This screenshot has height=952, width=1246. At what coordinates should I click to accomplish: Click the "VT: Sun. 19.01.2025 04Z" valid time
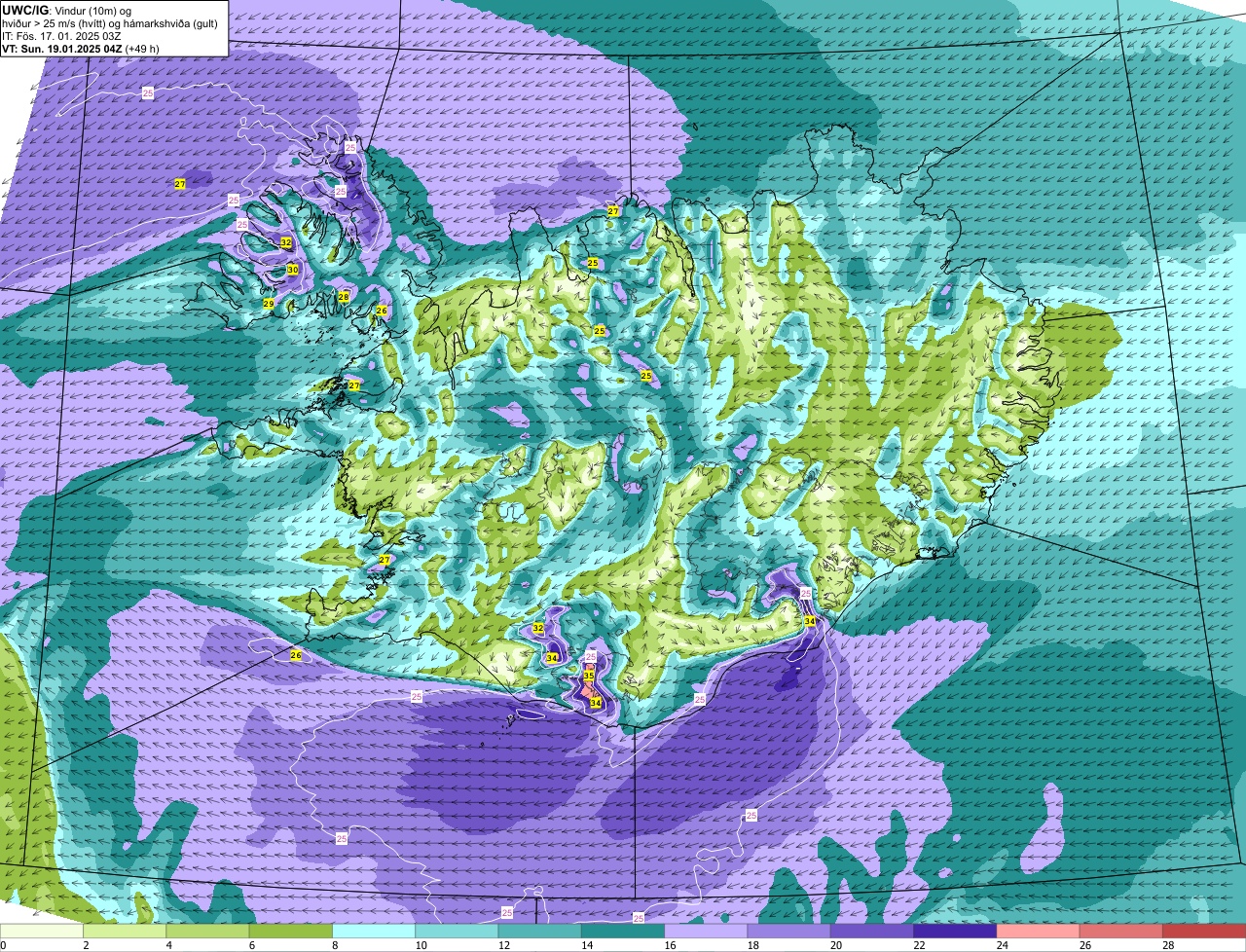pos(61,49)
